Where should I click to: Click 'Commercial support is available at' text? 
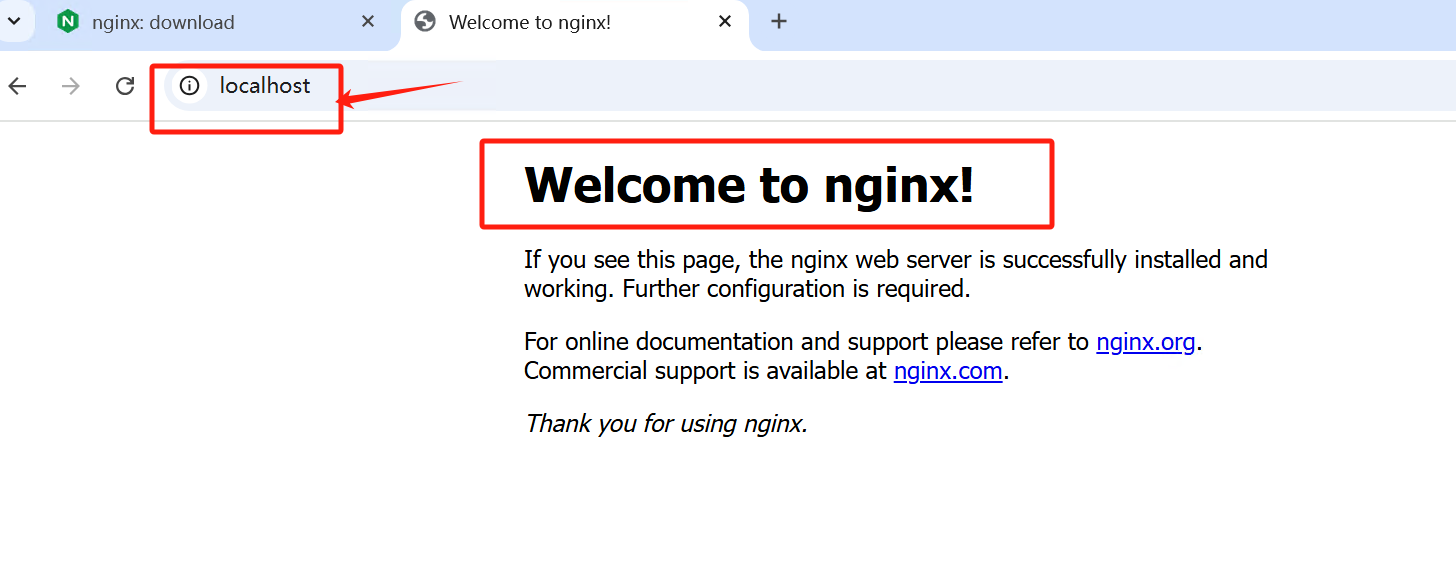tap(706, 372)
